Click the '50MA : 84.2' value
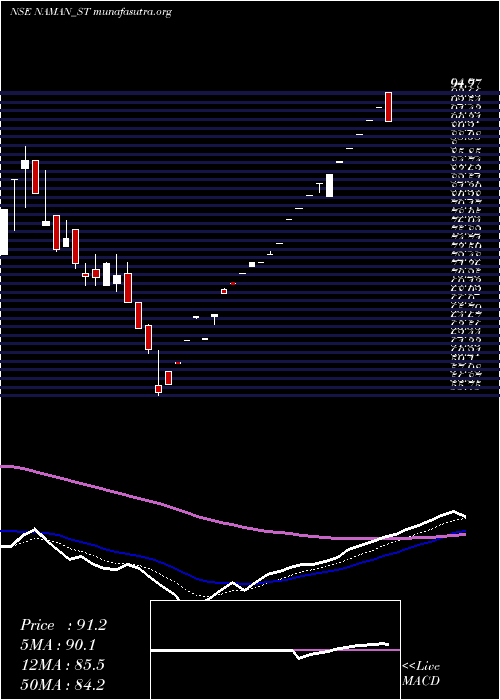 tap(63, 684)
